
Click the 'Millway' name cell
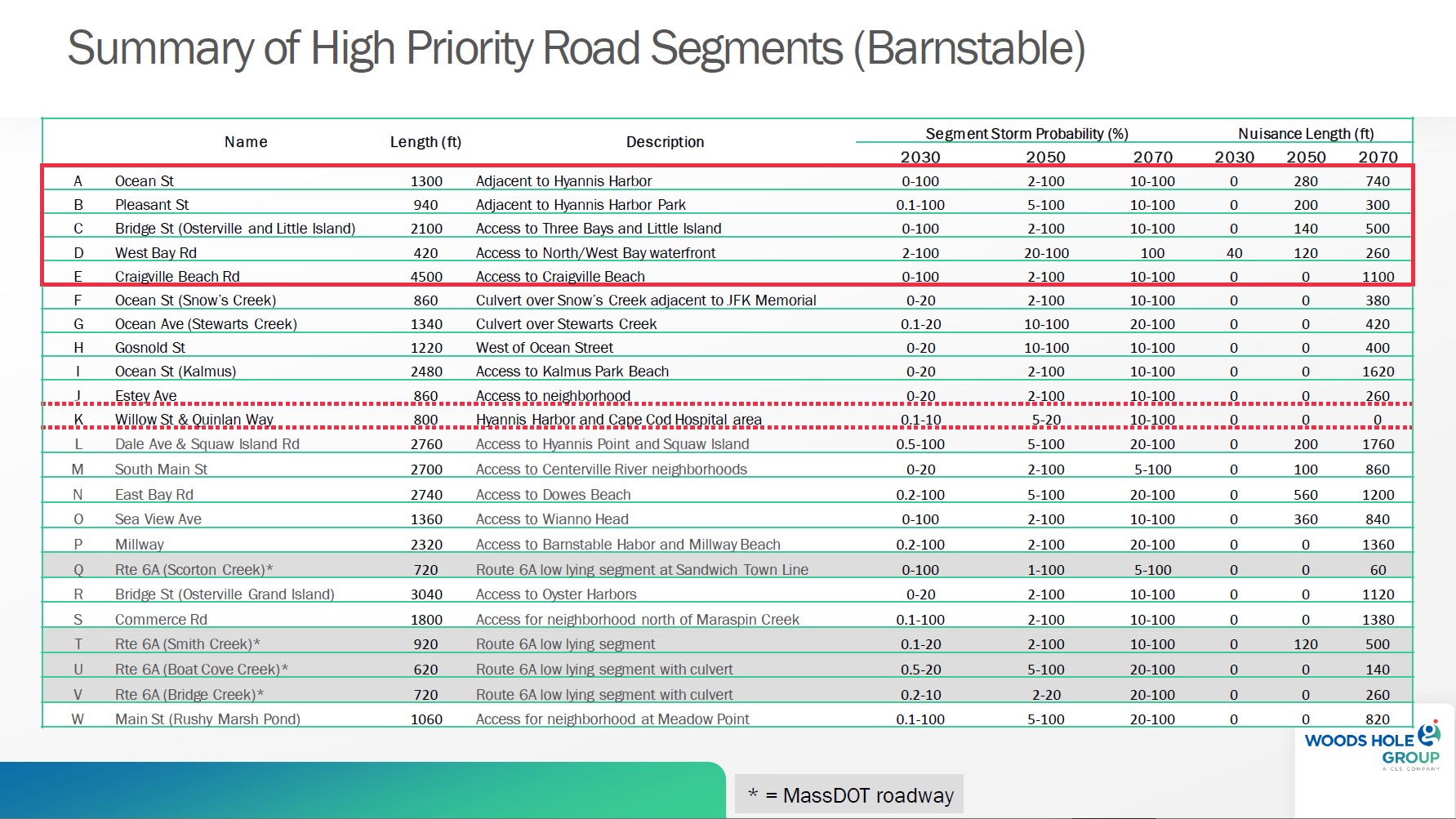(x=140, y=545)
